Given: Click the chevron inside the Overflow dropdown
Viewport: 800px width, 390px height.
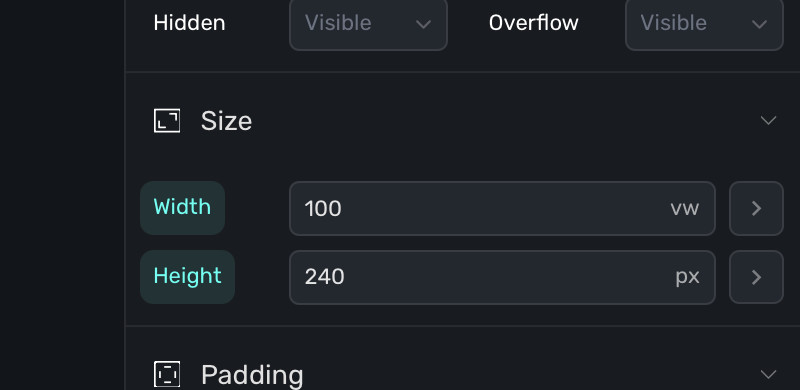Looking at the screenshot, I should [x=759, y=24].
